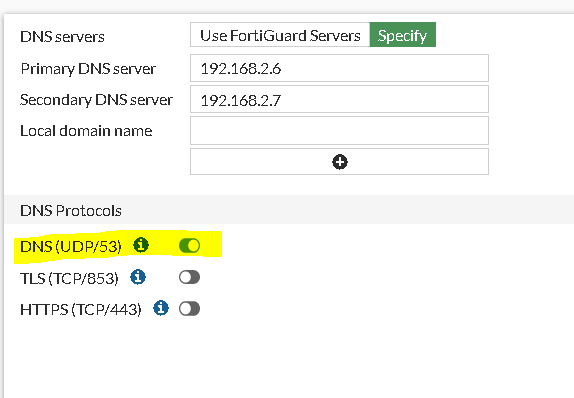Enable HTTPS (TCP/443) protocol toggle
574x398 pixels.
[x=189, y=309]
